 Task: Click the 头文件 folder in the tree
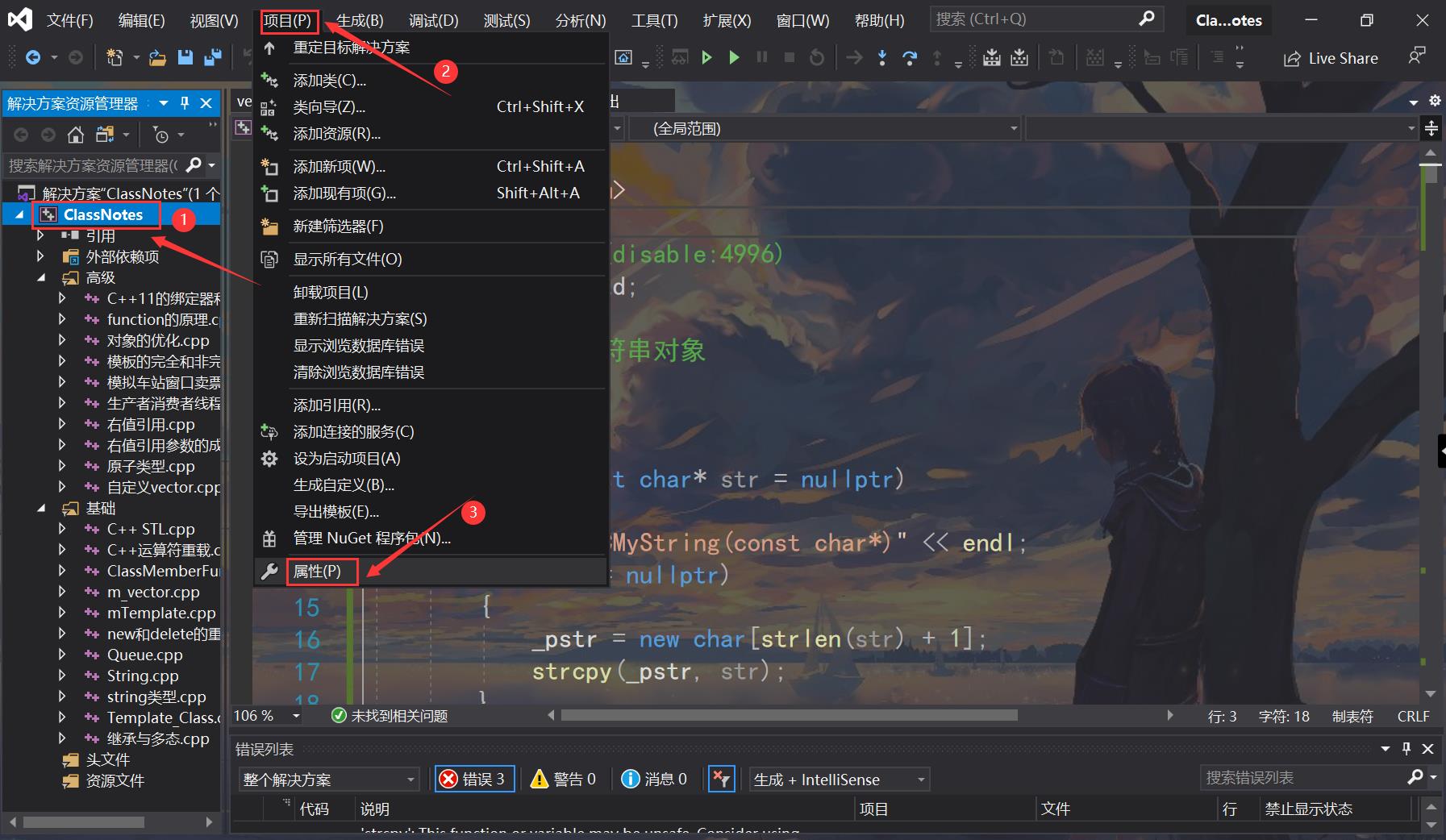click(108, 759)
